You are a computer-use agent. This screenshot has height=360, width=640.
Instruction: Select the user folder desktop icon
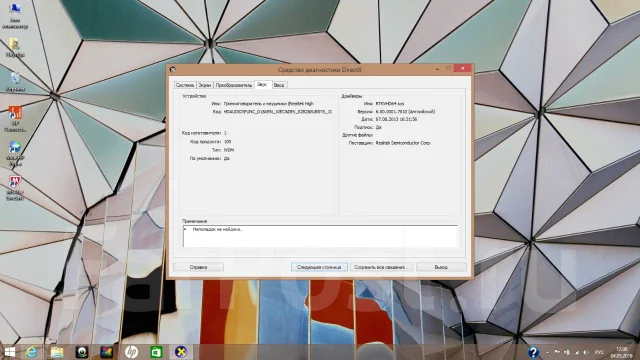[15, 48]
